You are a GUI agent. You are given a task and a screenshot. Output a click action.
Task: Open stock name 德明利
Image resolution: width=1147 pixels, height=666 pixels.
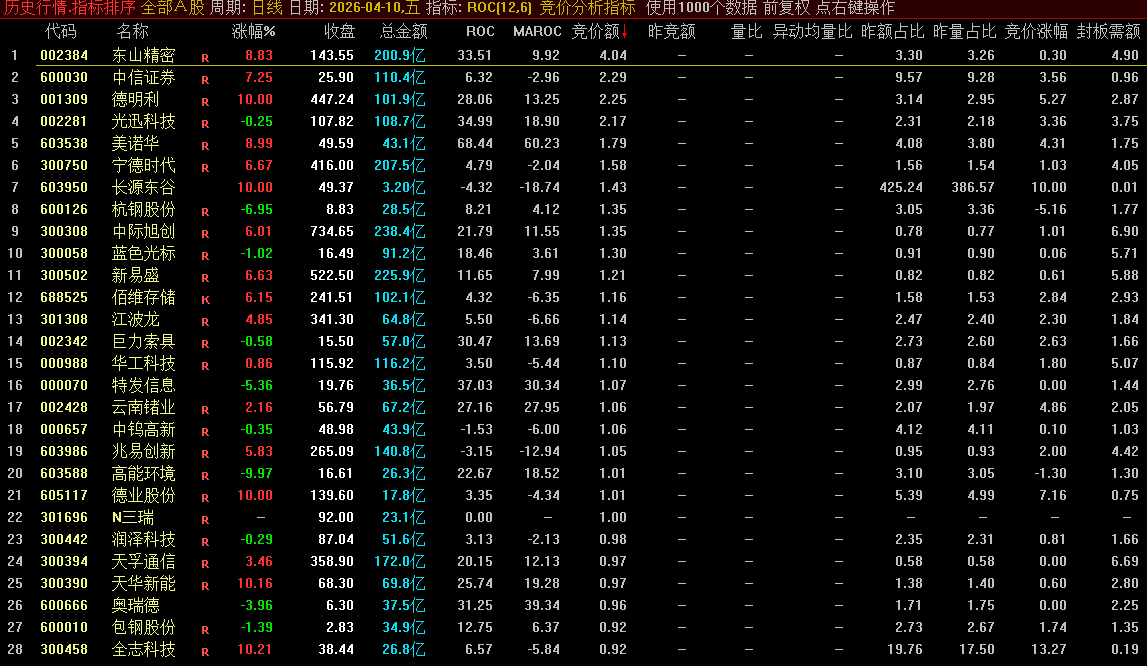click(135, 99)
